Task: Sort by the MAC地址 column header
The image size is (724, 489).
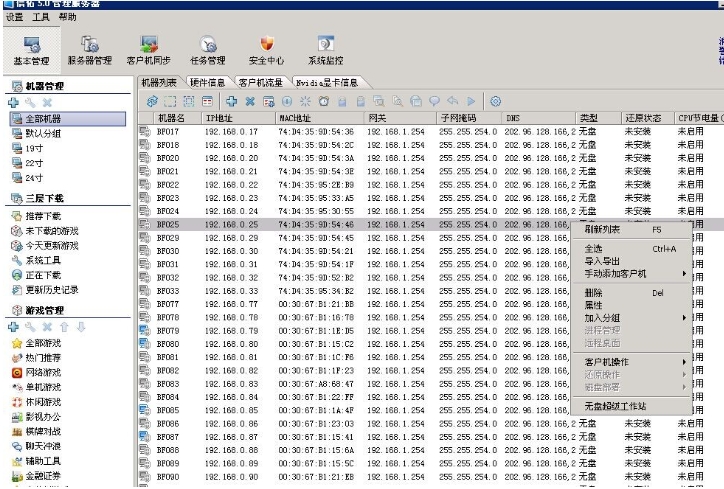Action: coord(320,118)
